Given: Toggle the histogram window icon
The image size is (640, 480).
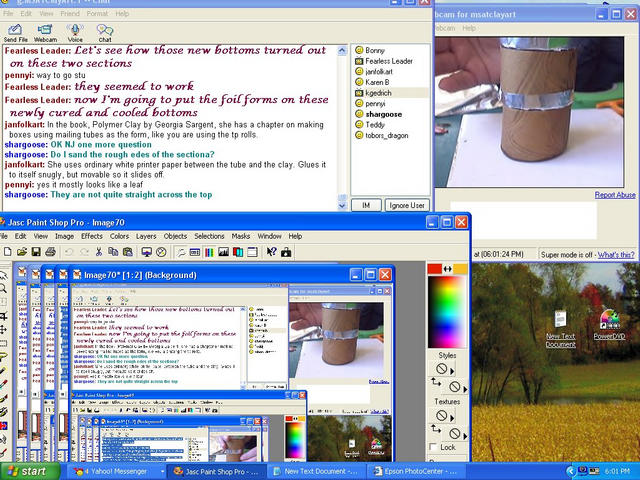Looking at the screenshot, I should tap(223, 252).
